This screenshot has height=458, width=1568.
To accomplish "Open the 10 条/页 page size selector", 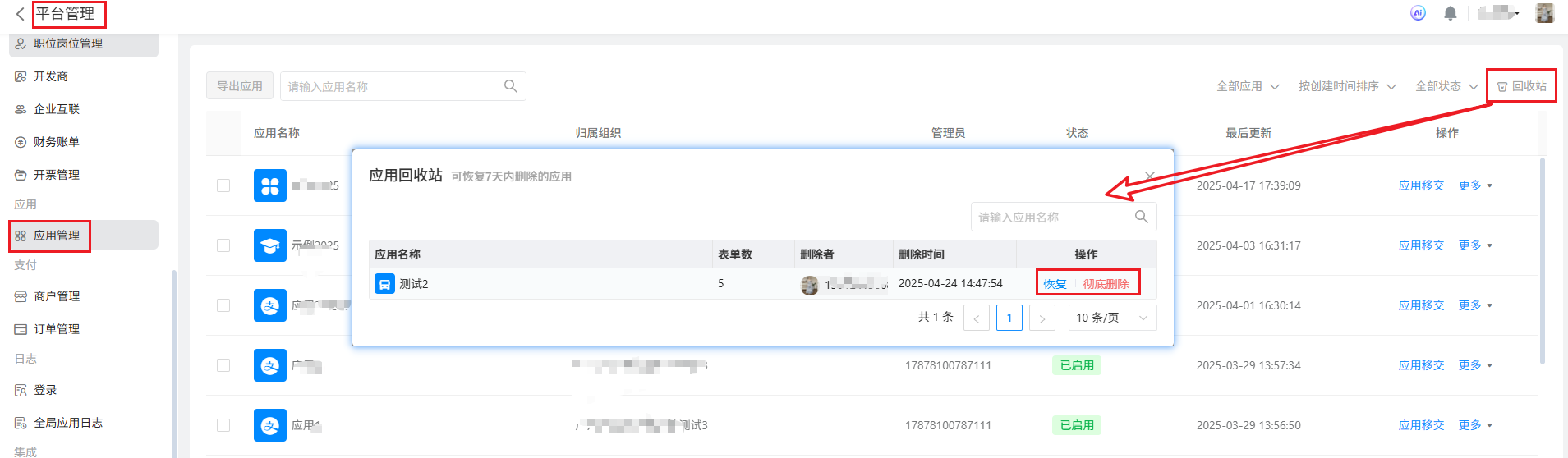I will (x=1111, y=318).
